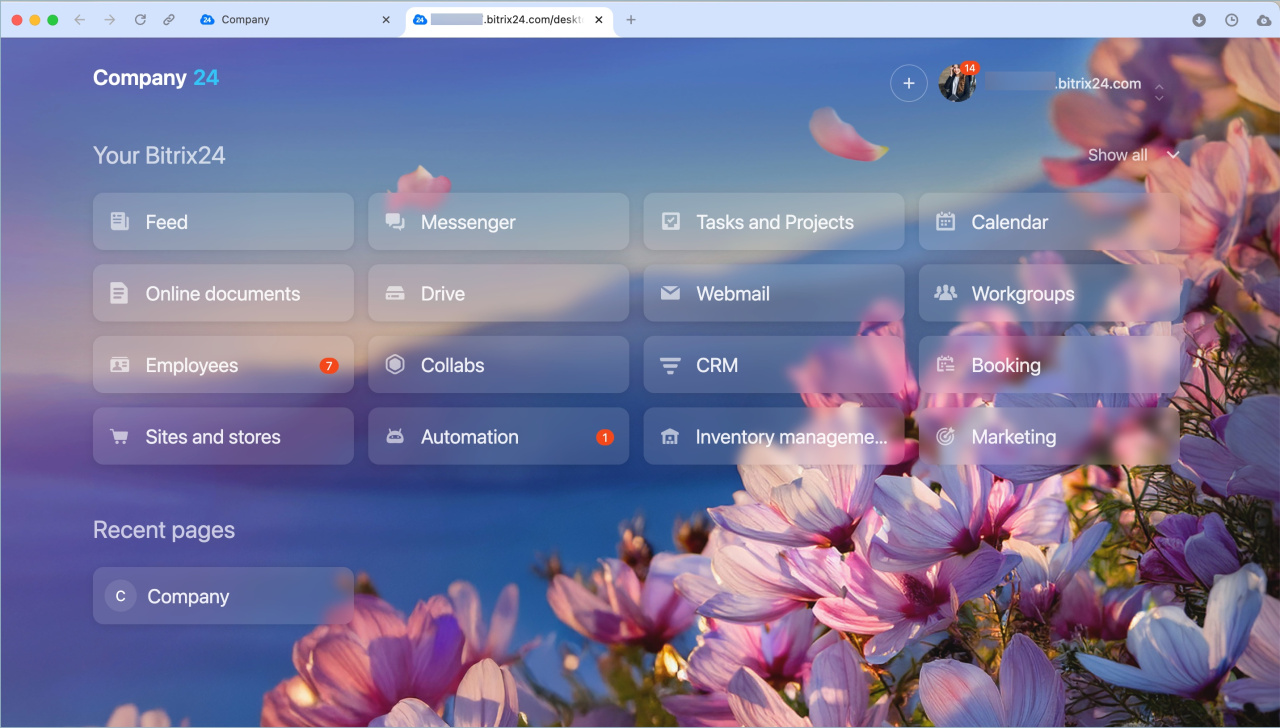Select the bitrix24.com desktop browser tab
1280x728 pixels.
pos(509,20)
